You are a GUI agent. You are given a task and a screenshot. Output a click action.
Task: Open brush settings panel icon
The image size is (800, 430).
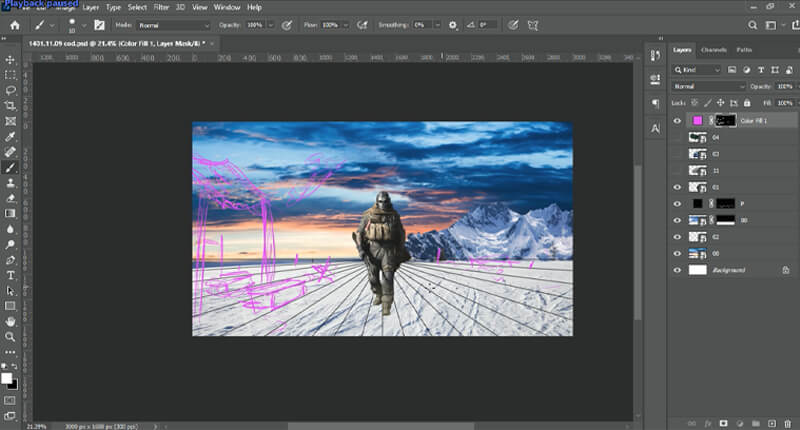(x=99, y=25)
